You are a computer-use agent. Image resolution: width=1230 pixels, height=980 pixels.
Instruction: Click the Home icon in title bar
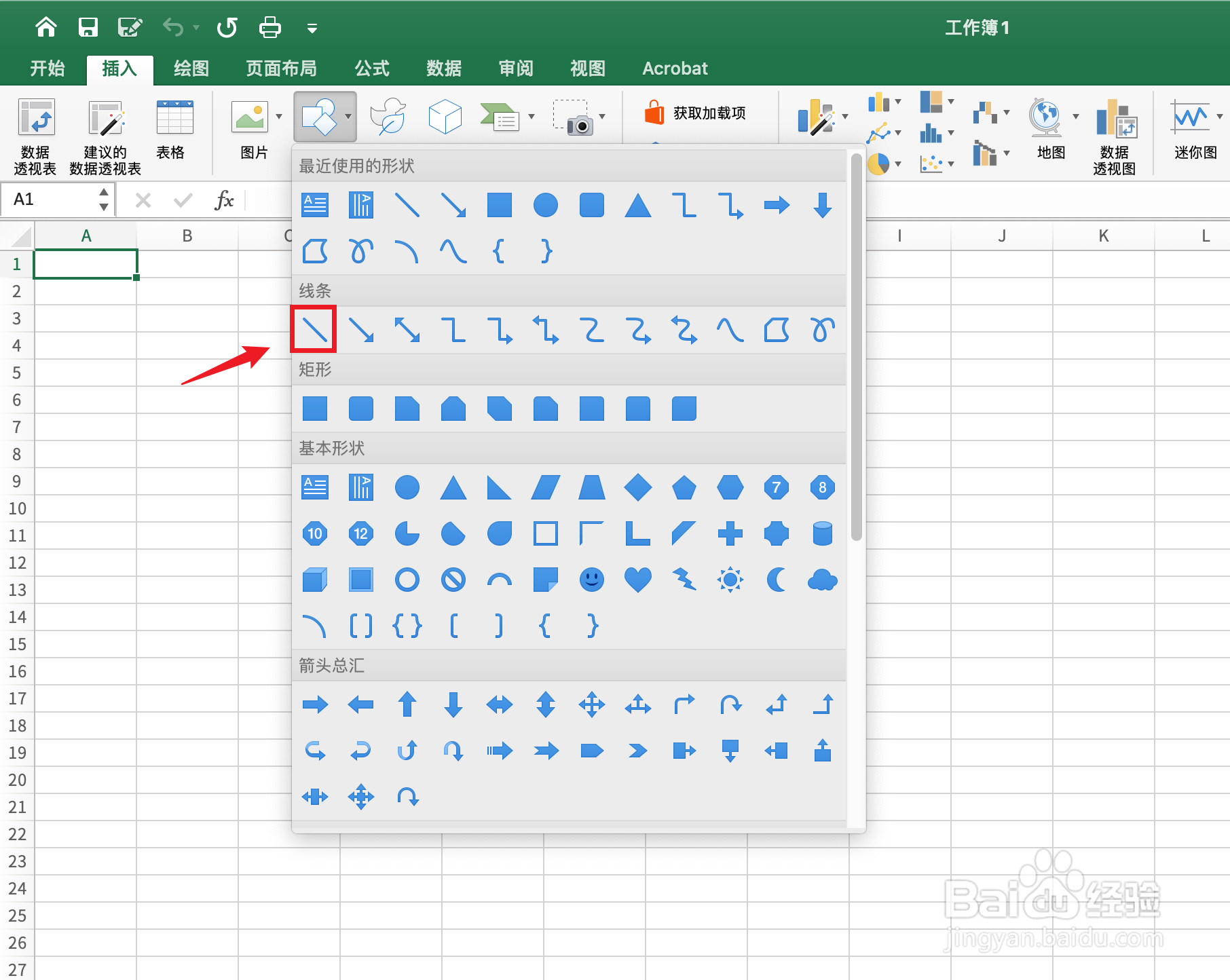(46, 27)
